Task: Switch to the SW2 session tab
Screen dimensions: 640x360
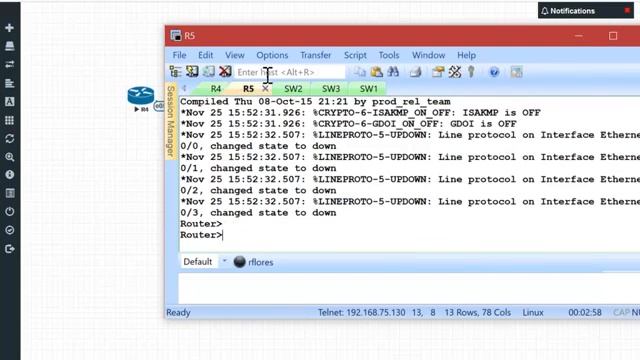Action: pyautogui.click(x=293, y=89)
